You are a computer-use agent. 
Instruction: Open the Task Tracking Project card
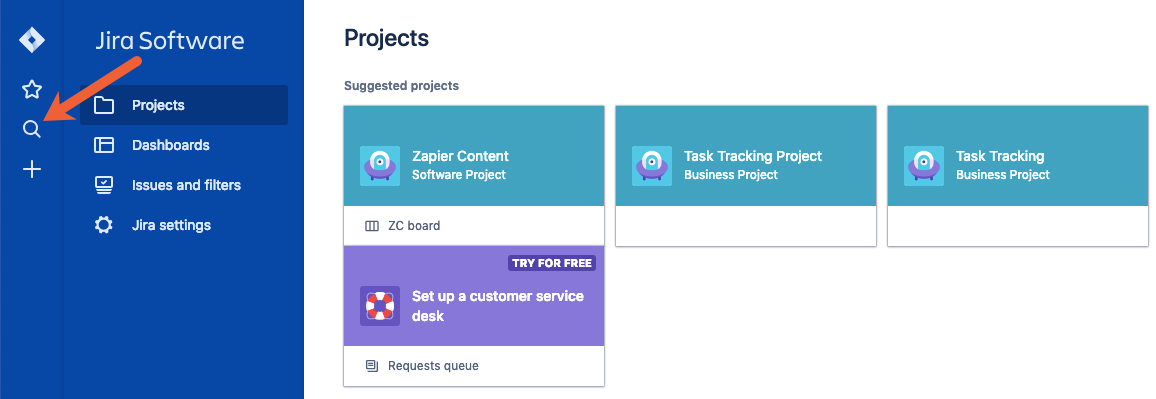tap(746, 176)
